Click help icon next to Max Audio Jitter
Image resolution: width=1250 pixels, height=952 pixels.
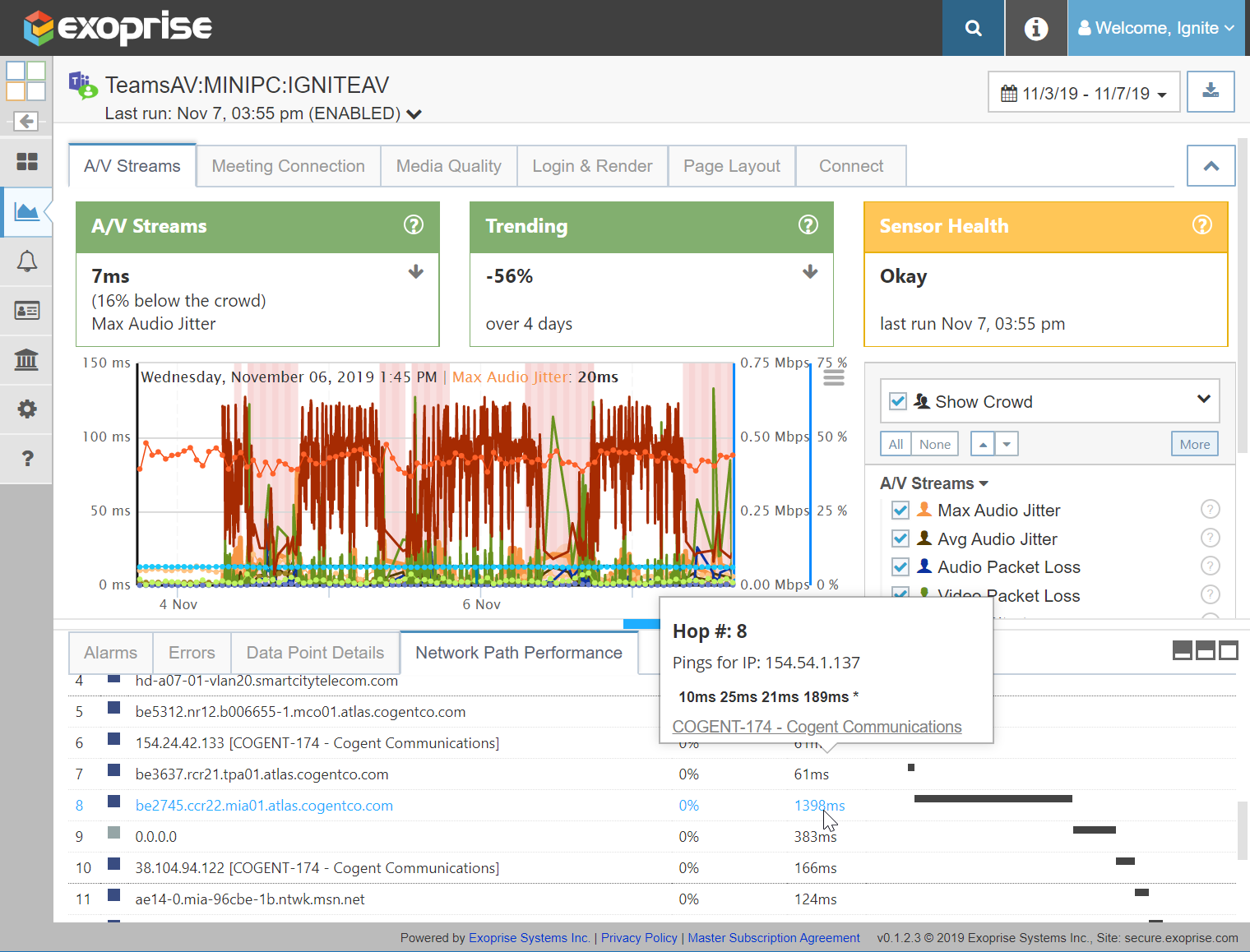click(x=1210, y=509)
